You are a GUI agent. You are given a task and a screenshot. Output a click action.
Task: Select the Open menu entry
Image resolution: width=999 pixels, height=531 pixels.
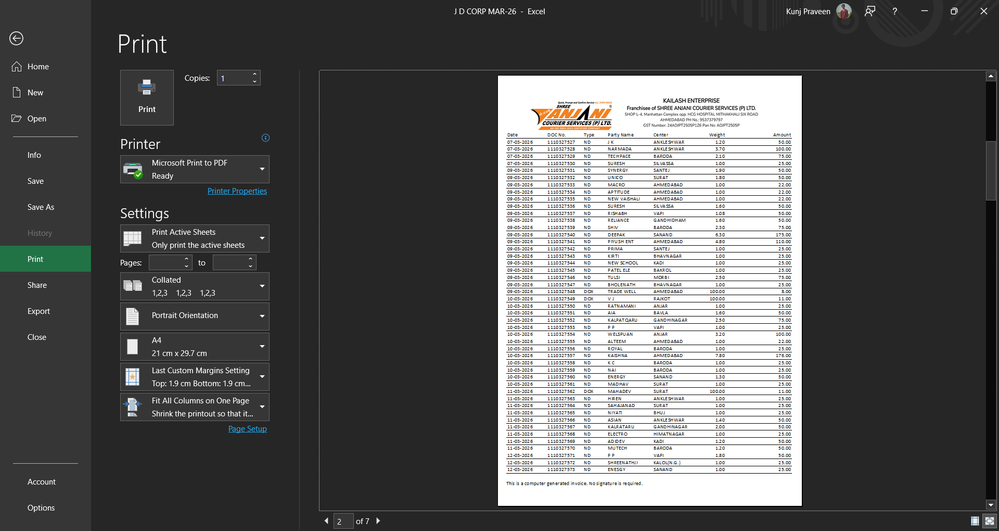[x=45, y=119]
